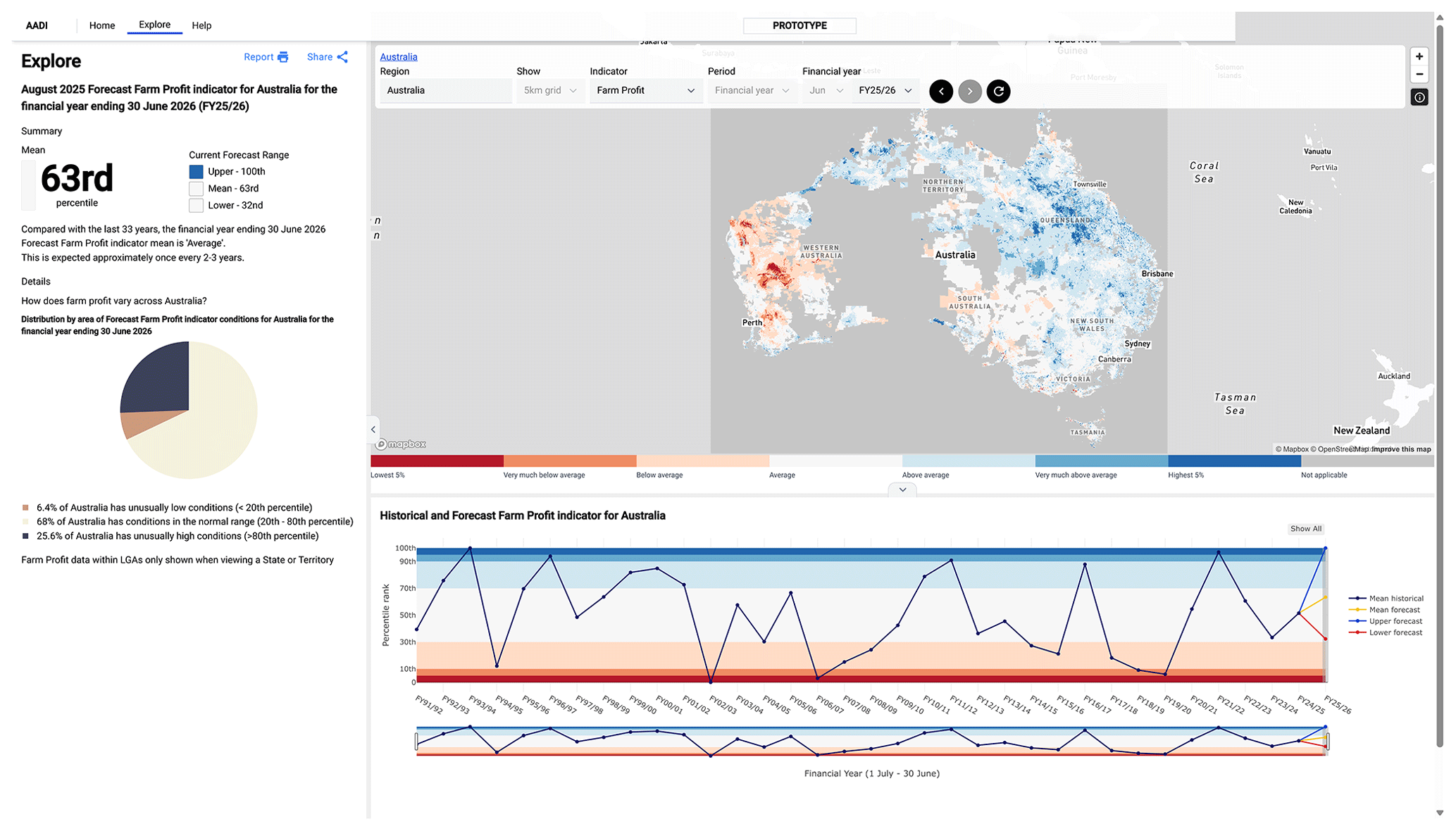Click the FY91/92 chart axis label
Screen dimensions: 1456x831
point(430,705)
